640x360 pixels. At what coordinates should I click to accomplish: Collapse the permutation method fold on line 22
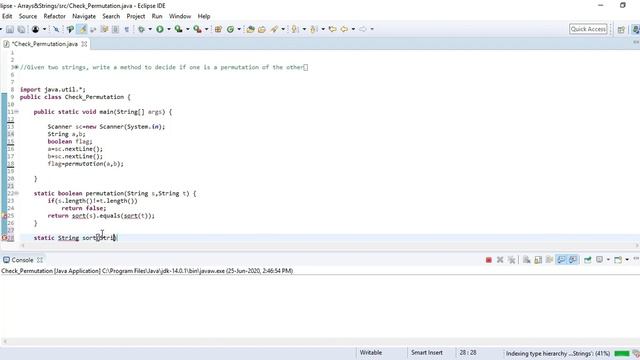[x=17, y=193]
